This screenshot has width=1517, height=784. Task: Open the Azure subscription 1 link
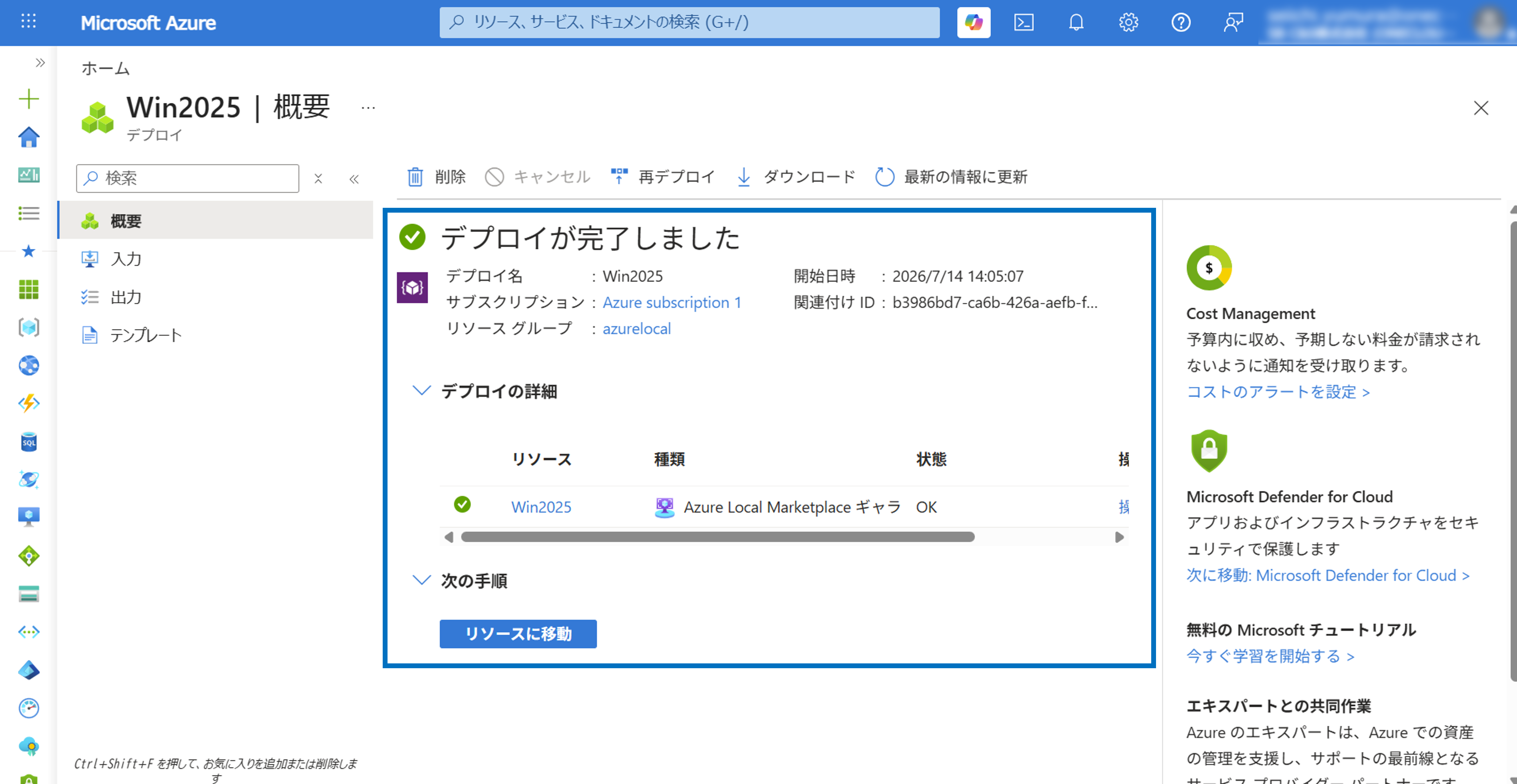672,302
